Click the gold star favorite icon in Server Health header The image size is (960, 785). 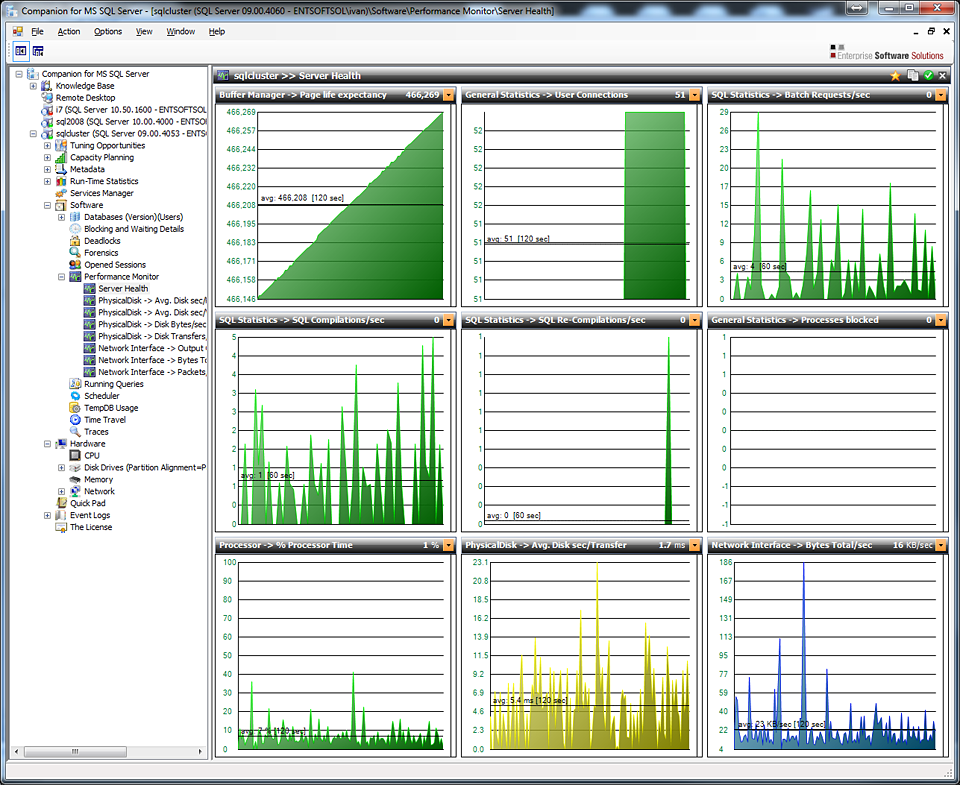coord(895,76)
